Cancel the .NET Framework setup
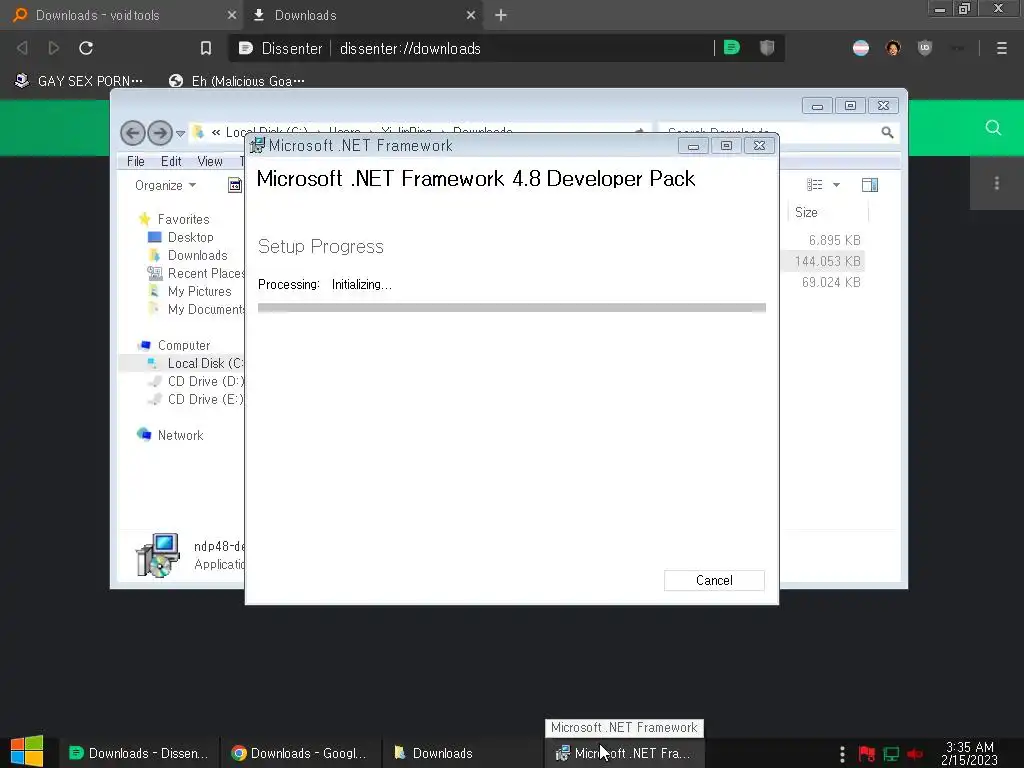 [x=714, y=581]
